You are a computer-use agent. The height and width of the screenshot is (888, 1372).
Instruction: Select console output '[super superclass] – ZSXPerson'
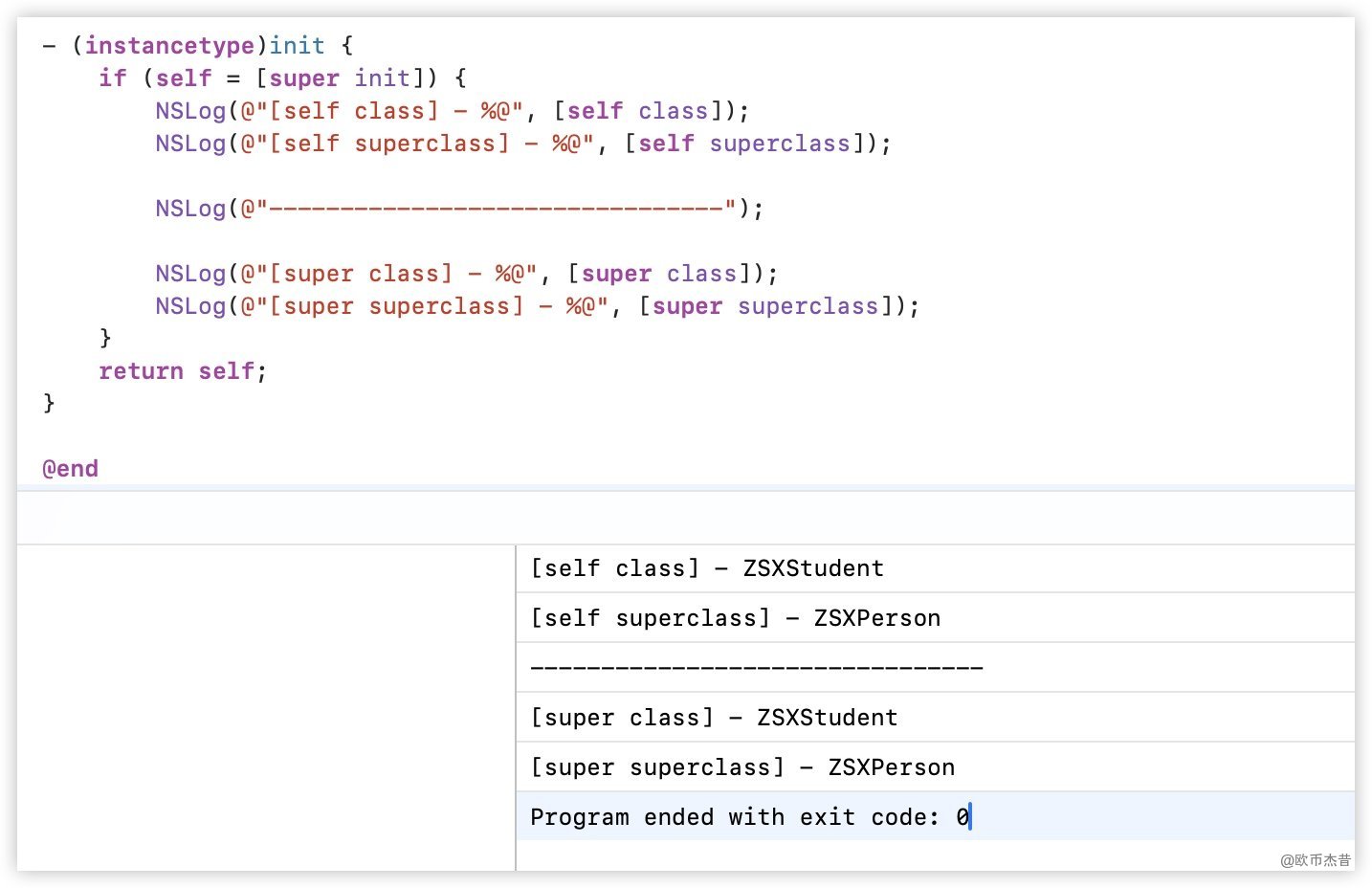click(742, 767)
